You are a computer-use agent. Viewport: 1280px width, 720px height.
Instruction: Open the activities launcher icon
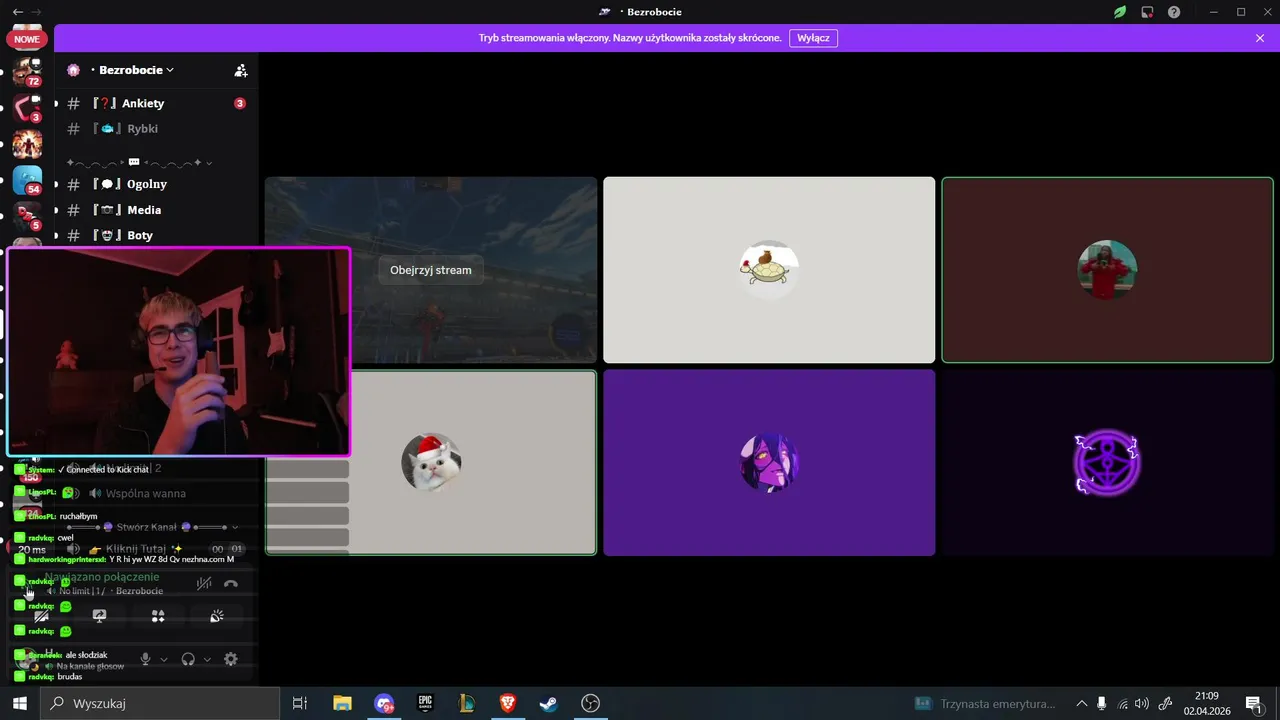[x=158, y=616]
